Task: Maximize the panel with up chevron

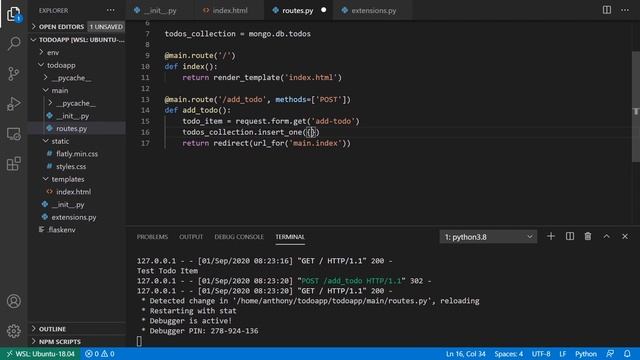Action: (x=607, y=236)
